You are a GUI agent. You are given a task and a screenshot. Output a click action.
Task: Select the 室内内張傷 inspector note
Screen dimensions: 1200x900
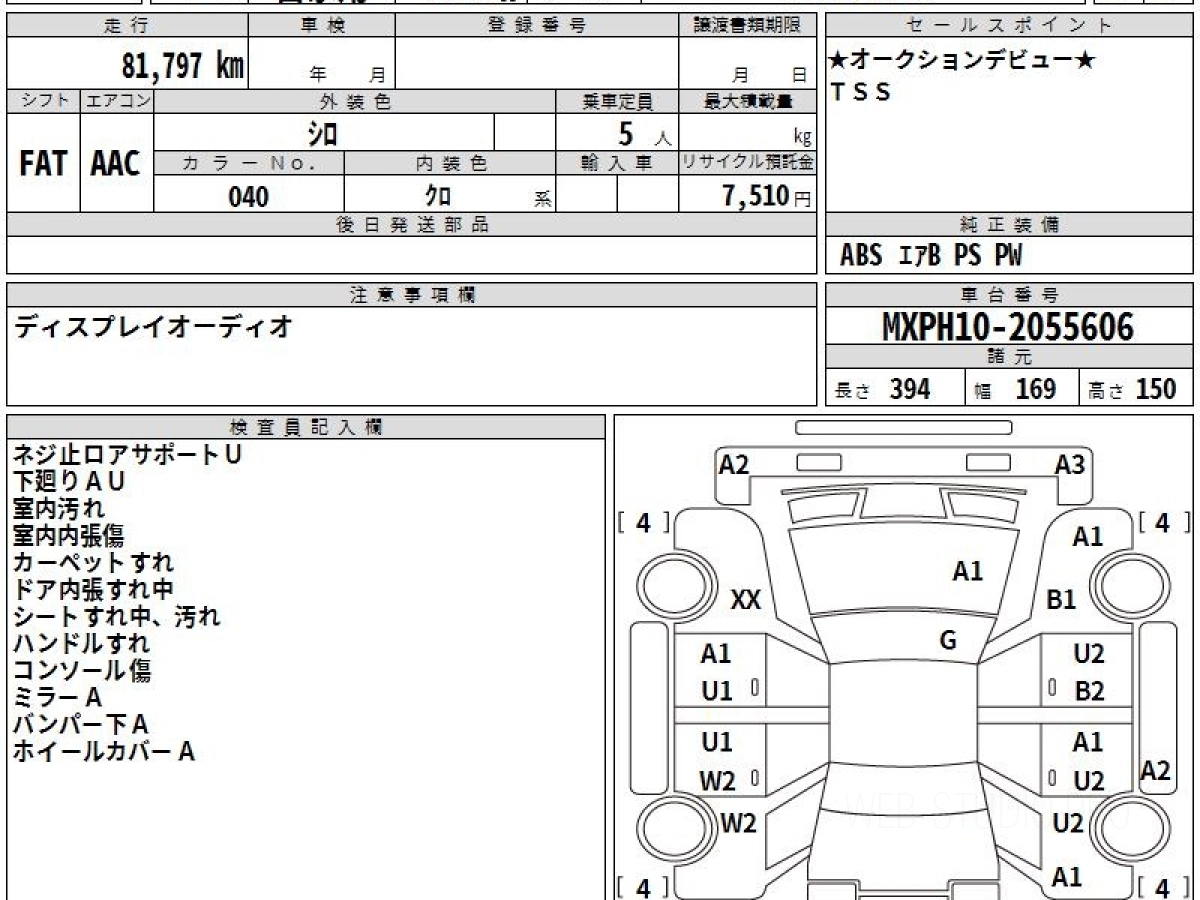[x=69, y=536]
